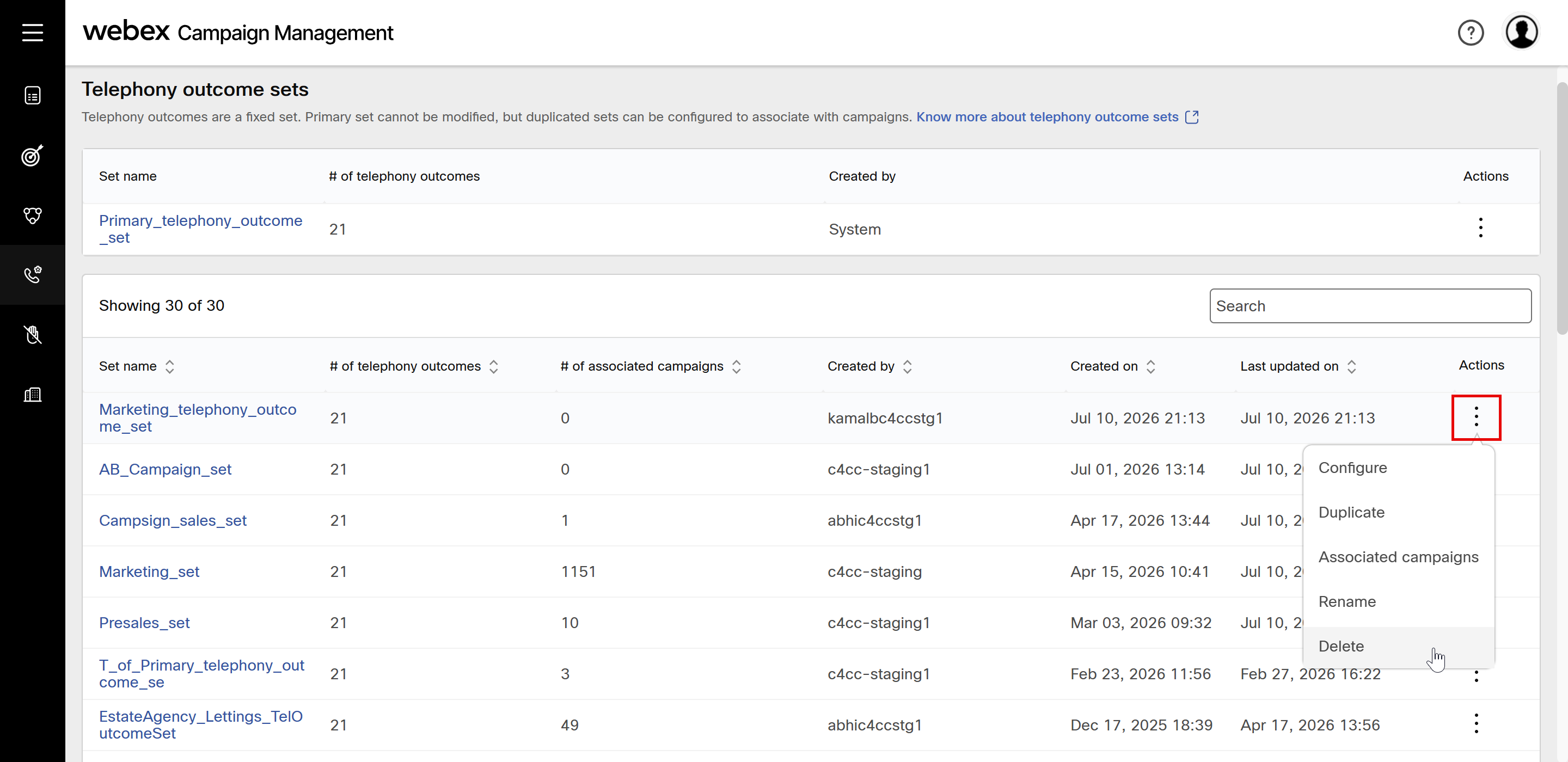Click the Search input field
This screenshot has width=1568, height=762.
click(1370, 305)
